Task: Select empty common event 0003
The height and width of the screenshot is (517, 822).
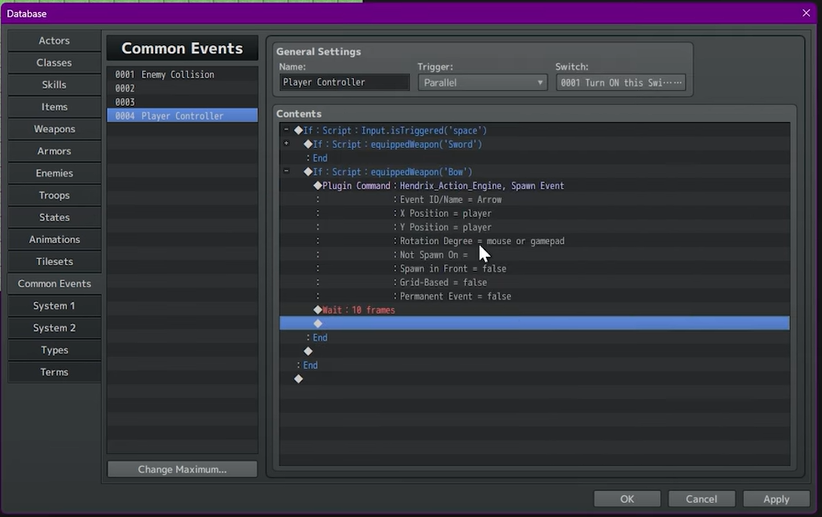Action: point(181,102)
